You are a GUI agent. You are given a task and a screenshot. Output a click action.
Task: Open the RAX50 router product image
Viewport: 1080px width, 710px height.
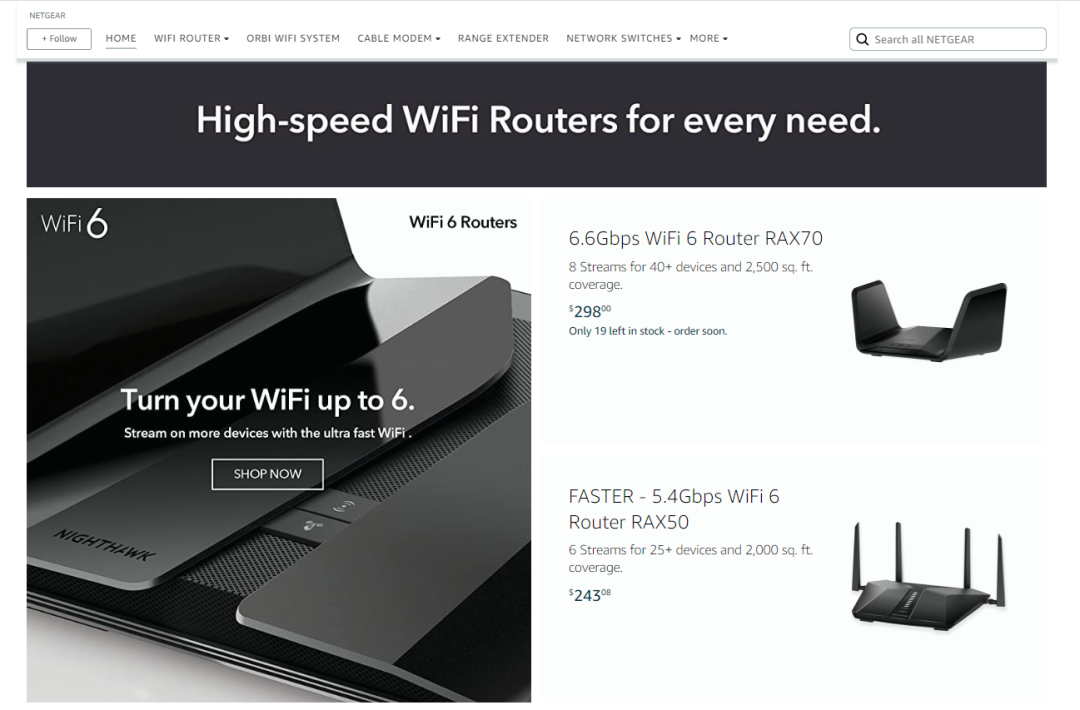point(928,576)
